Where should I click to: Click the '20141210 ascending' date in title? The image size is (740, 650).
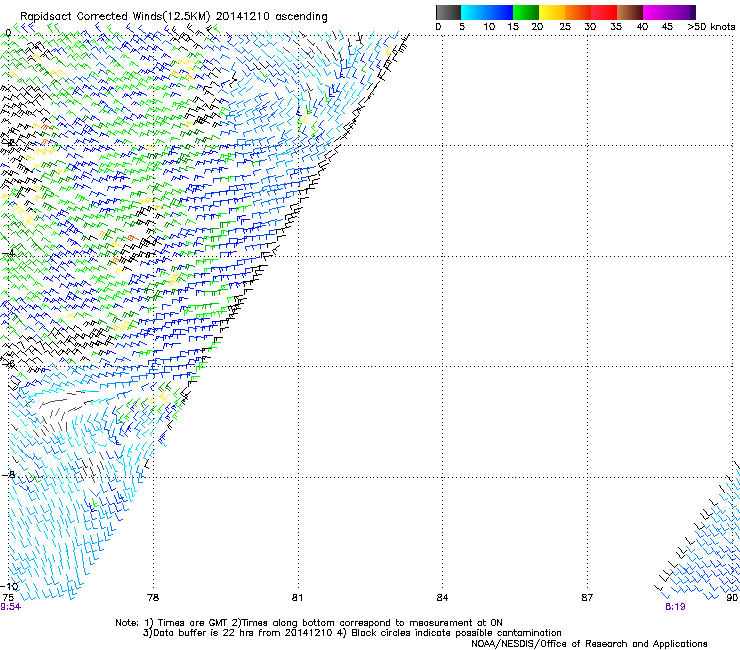(271, 17)
